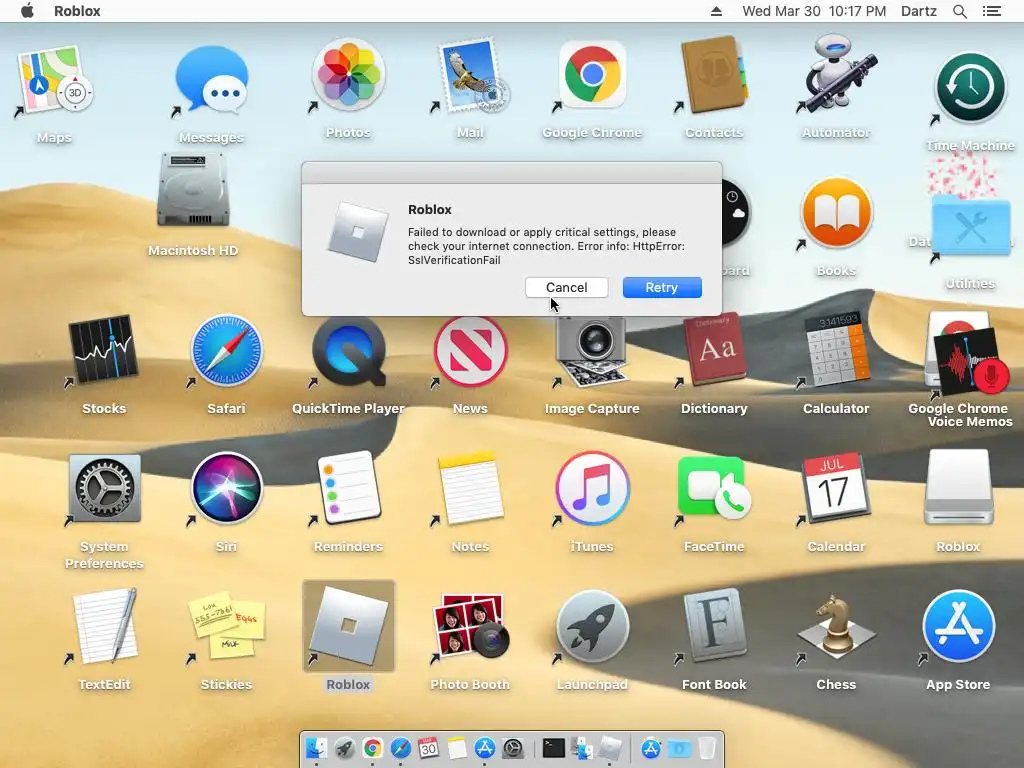Open the Maps desktop icon
Screen dimensions: 1024x768
[x=54, y=80]
